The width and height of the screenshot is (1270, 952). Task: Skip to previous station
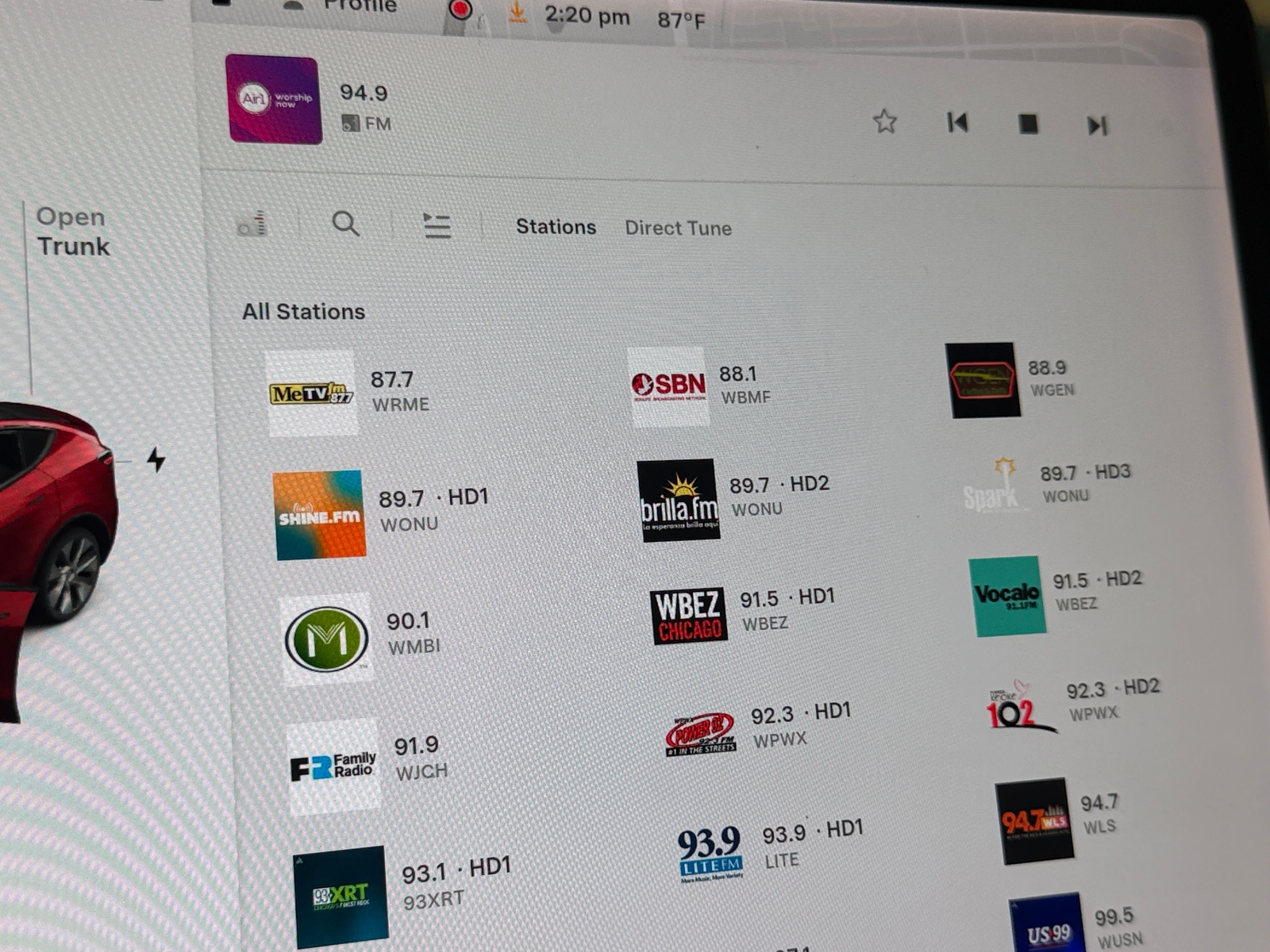[957, 122]
